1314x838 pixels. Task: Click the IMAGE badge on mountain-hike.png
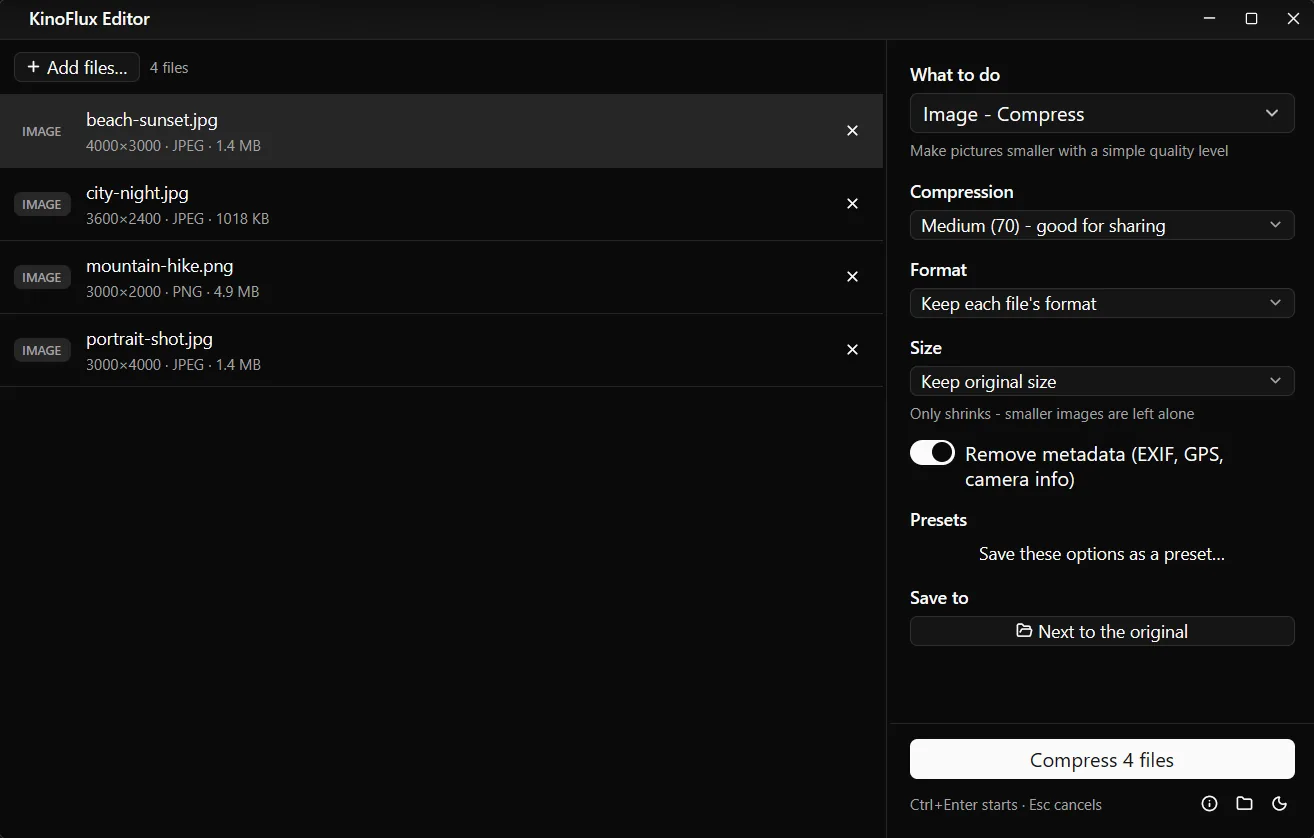click(42, 278)
